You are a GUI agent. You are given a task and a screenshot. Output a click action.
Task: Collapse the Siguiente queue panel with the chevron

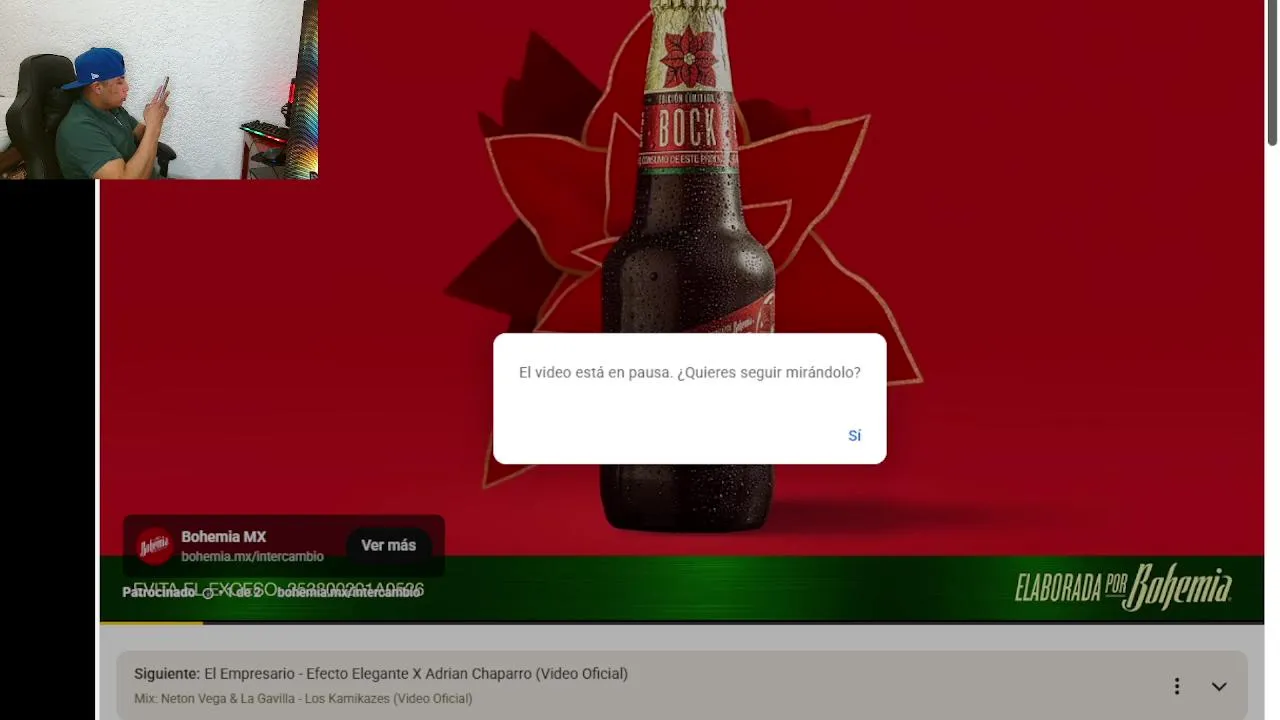[x=1219, y=686]
